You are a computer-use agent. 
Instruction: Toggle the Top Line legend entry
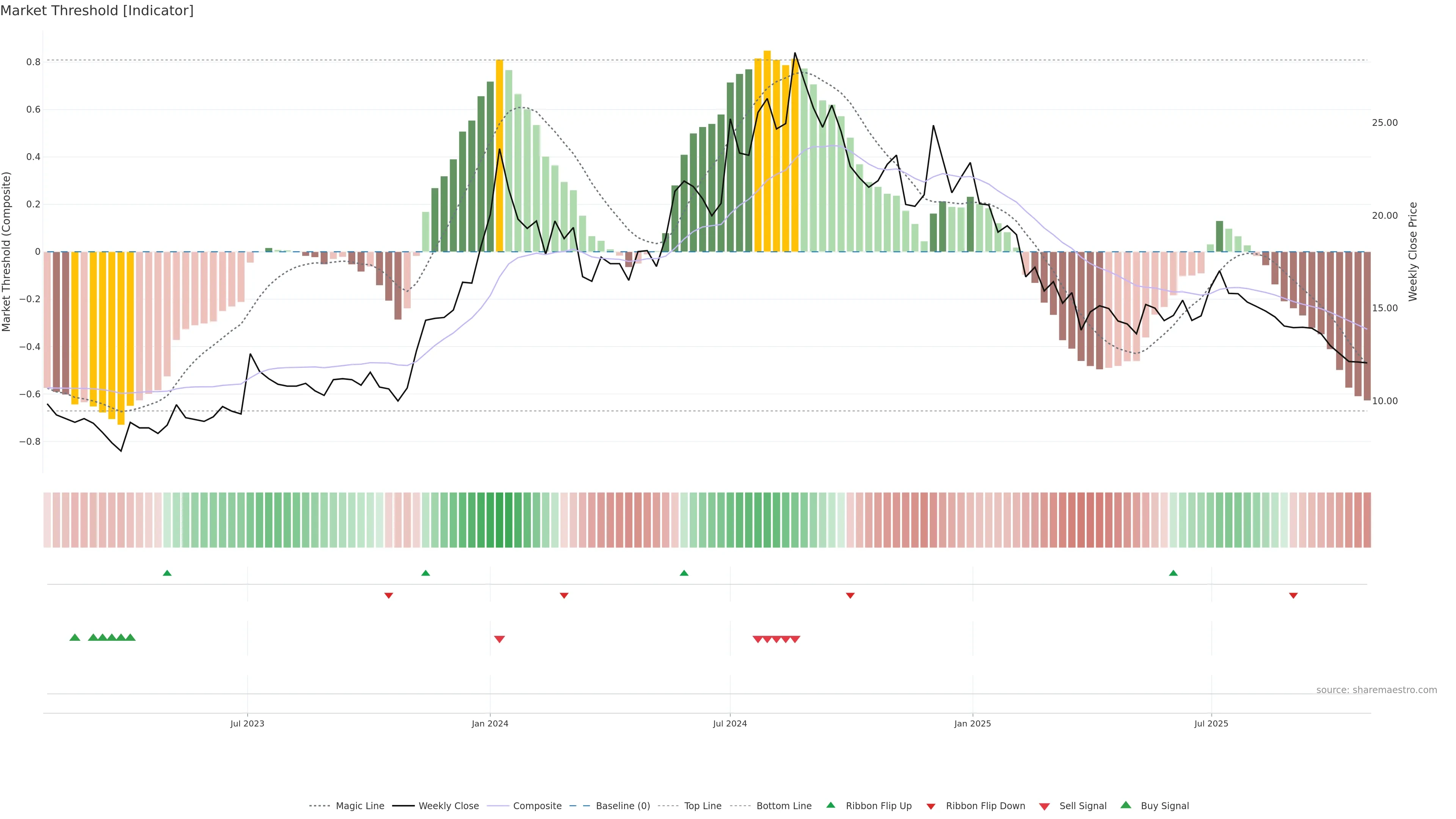point(703,806)
